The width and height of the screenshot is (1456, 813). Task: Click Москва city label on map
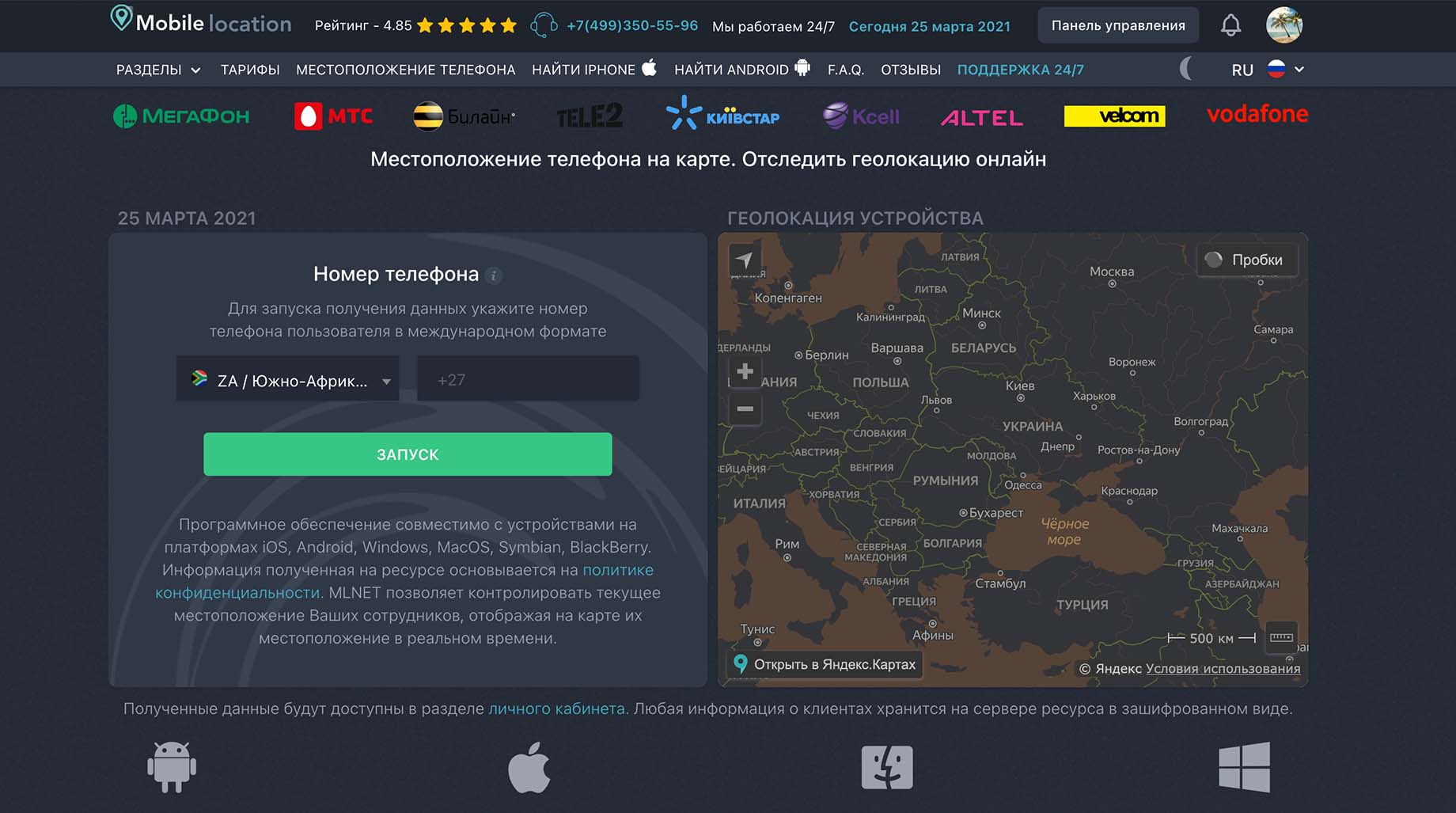tap(1112, 272)
